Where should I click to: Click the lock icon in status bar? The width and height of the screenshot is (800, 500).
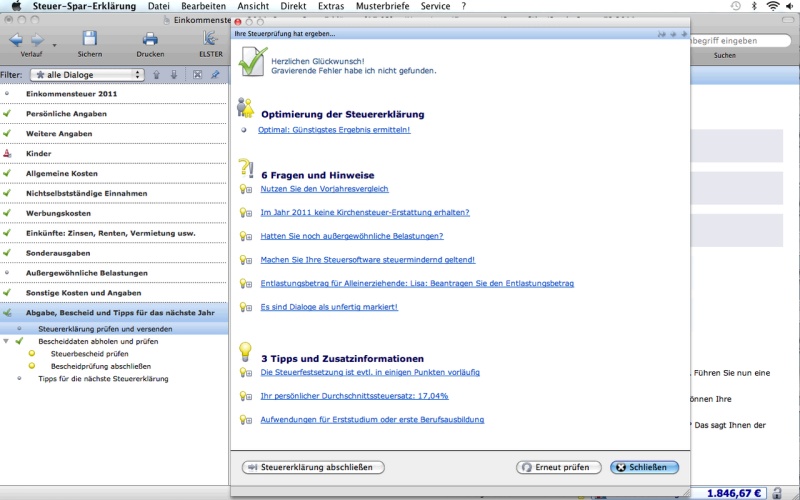coord(777,493)
